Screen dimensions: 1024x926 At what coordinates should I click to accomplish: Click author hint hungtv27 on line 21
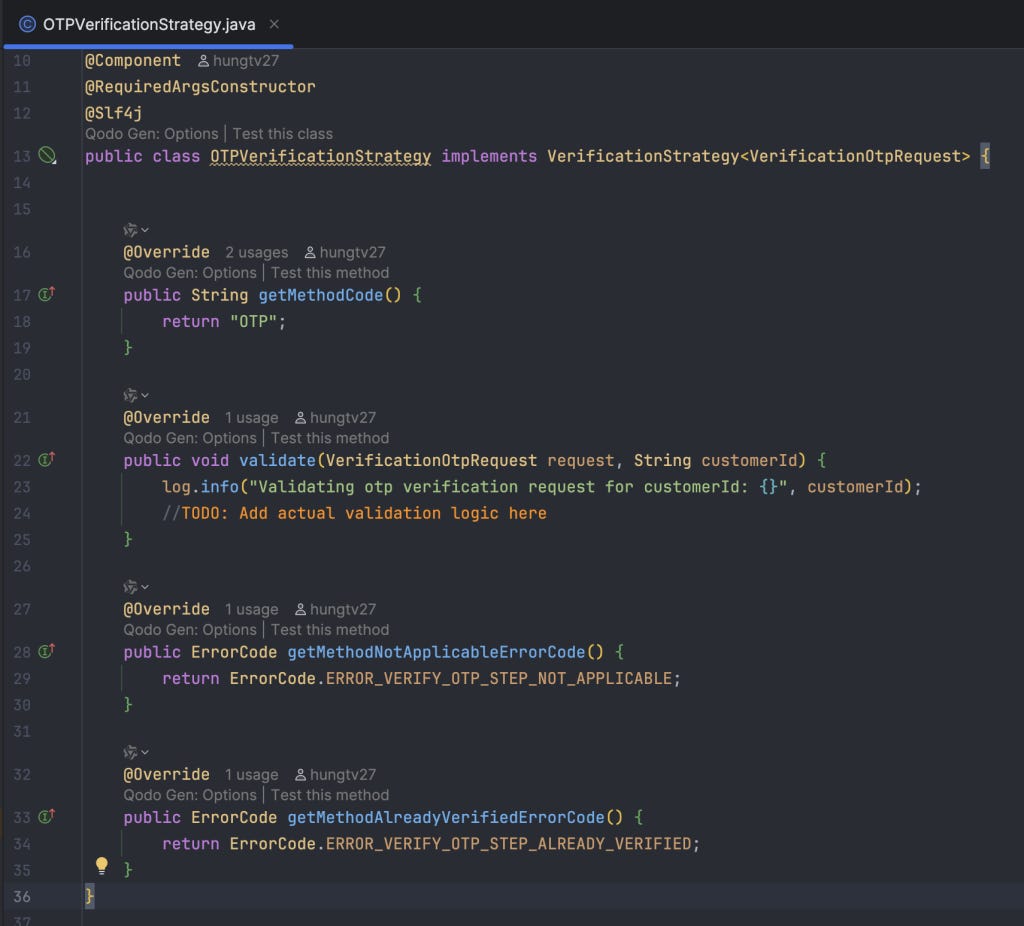(335, 417)
